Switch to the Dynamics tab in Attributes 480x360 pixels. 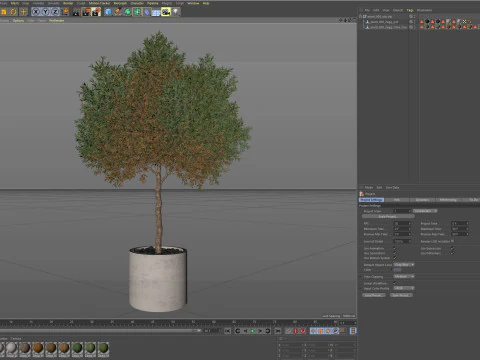[423, 200]
